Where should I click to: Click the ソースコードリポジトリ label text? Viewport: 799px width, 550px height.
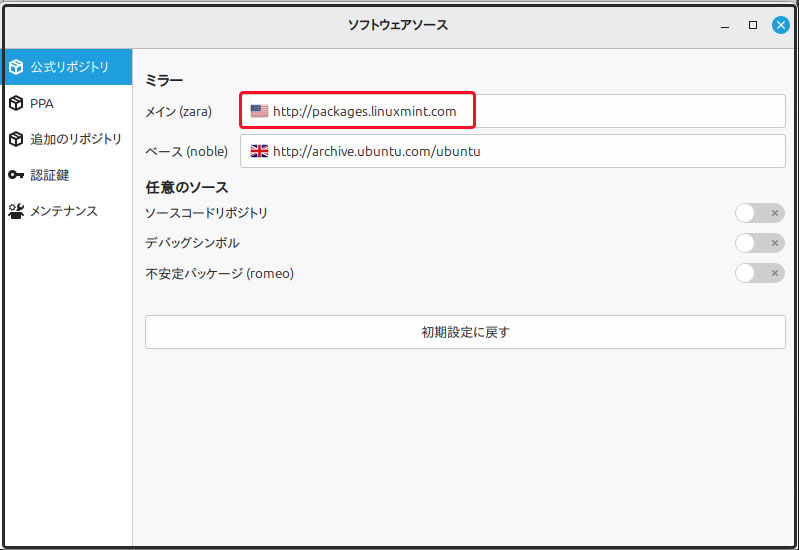pos(206,213)
